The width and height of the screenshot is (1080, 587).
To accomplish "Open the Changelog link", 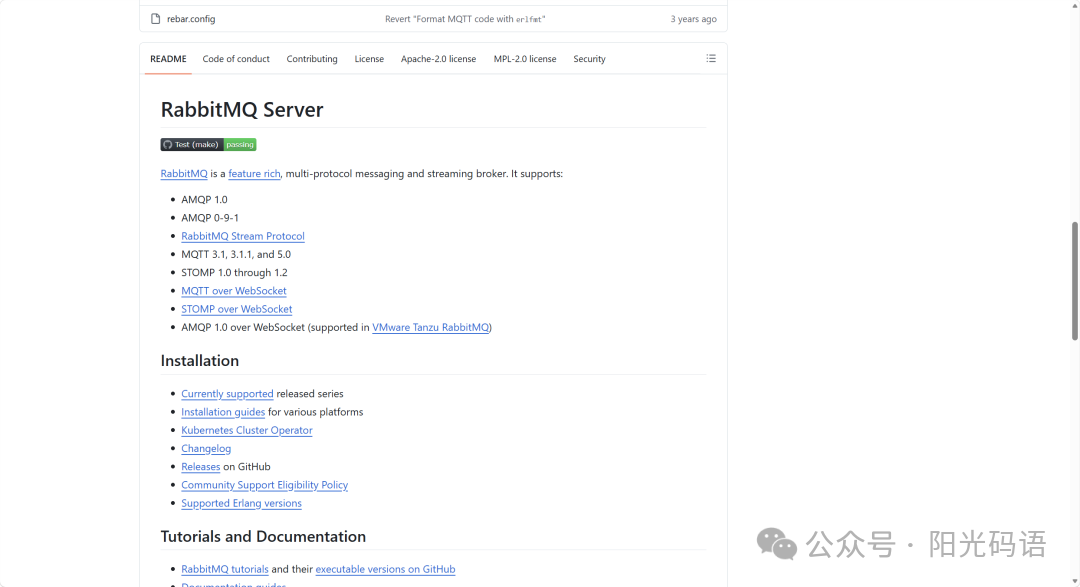I will pos(206,448).
